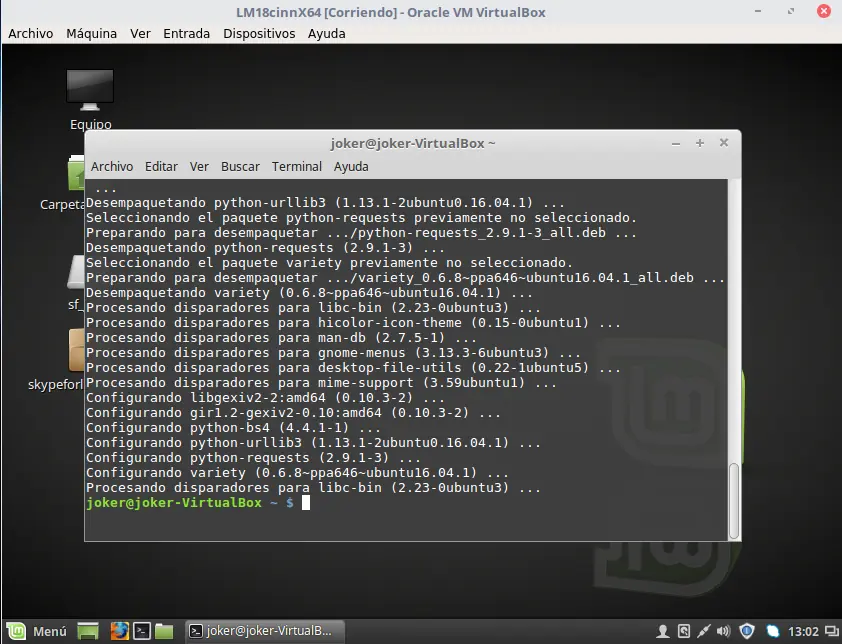Click line 'Configurando python-urllib3 (1.13.1-2ubuntu0.16.04.1)'
The width and height of the screenshot is (842, 644).
tap(313, 443)
